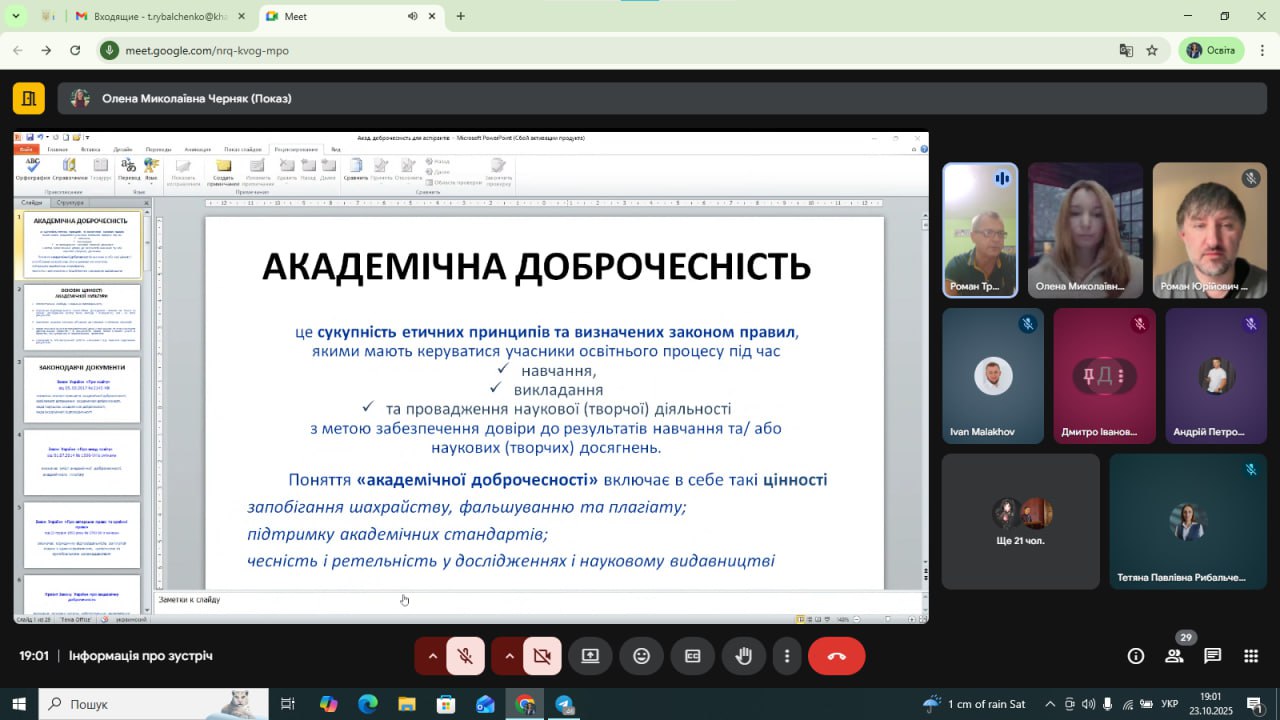Select the Meet browser tab
This screenshot has width=1280, height=720.
(x=340, y=16)
